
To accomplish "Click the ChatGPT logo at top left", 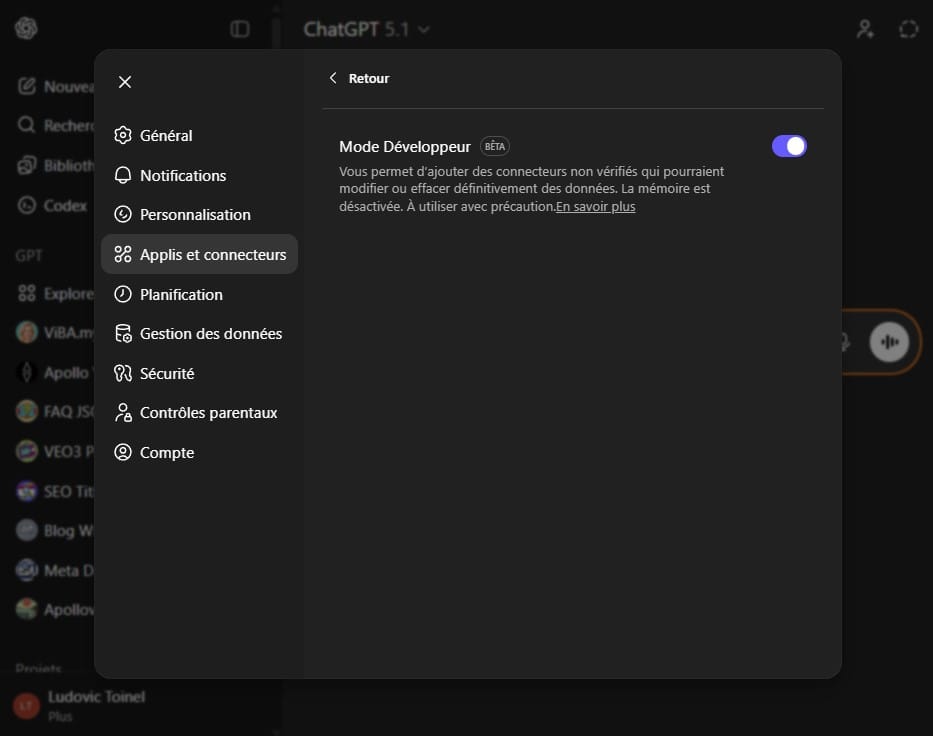I will click(x=26, y=28).
